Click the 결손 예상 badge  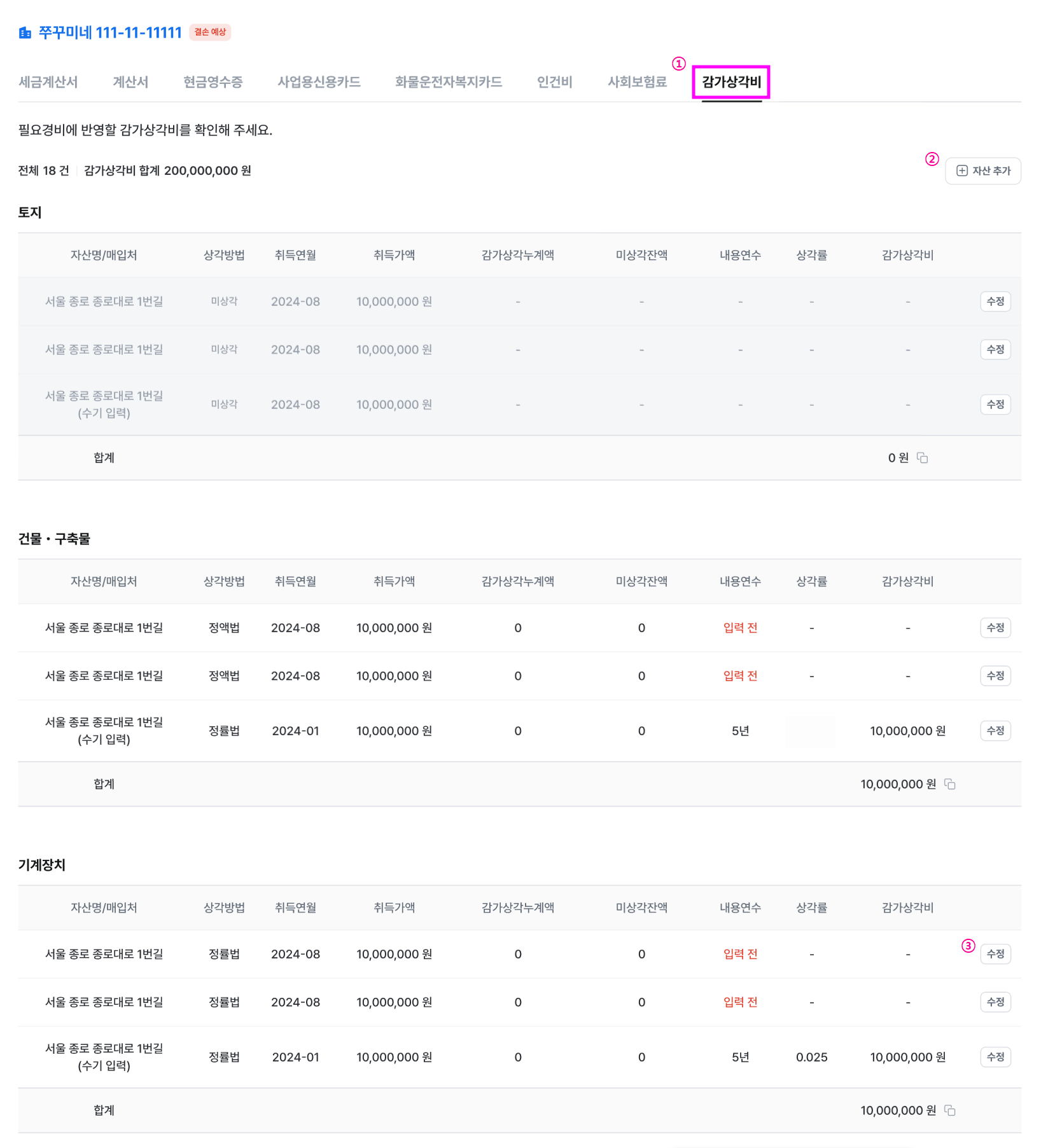point(210,32)
